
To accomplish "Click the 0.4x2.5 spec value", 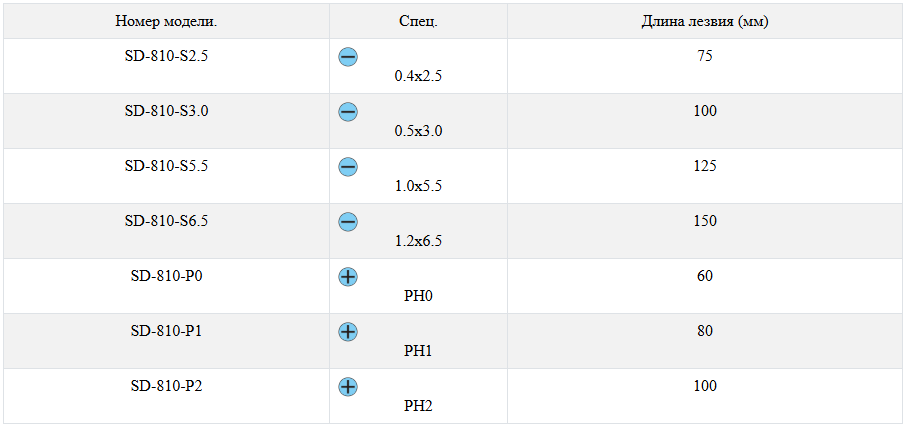I will 418,76.
